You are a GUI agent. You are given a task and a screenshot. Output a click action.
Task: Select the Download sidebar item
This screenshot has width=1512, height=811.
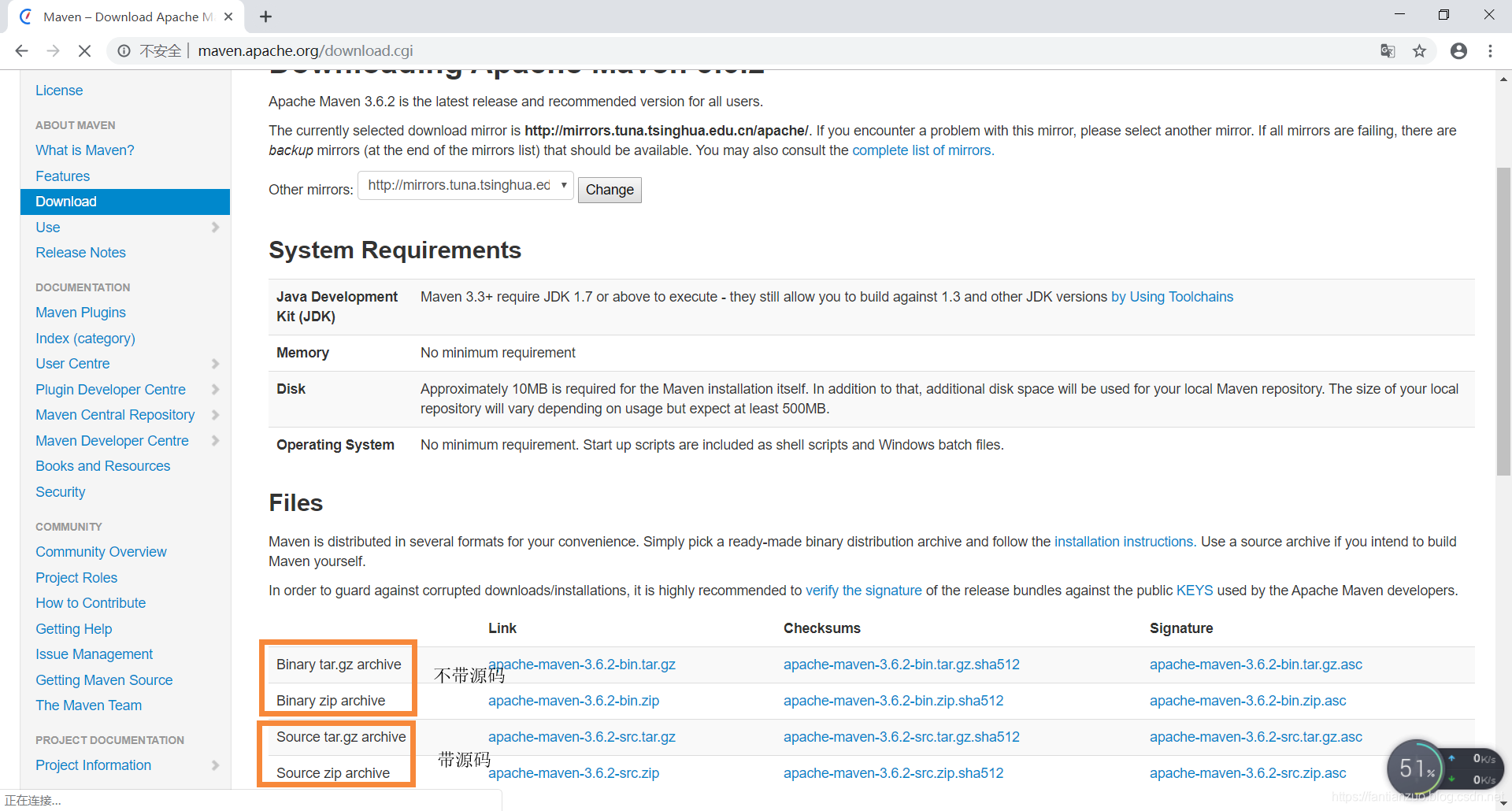(x=125, y=202)
